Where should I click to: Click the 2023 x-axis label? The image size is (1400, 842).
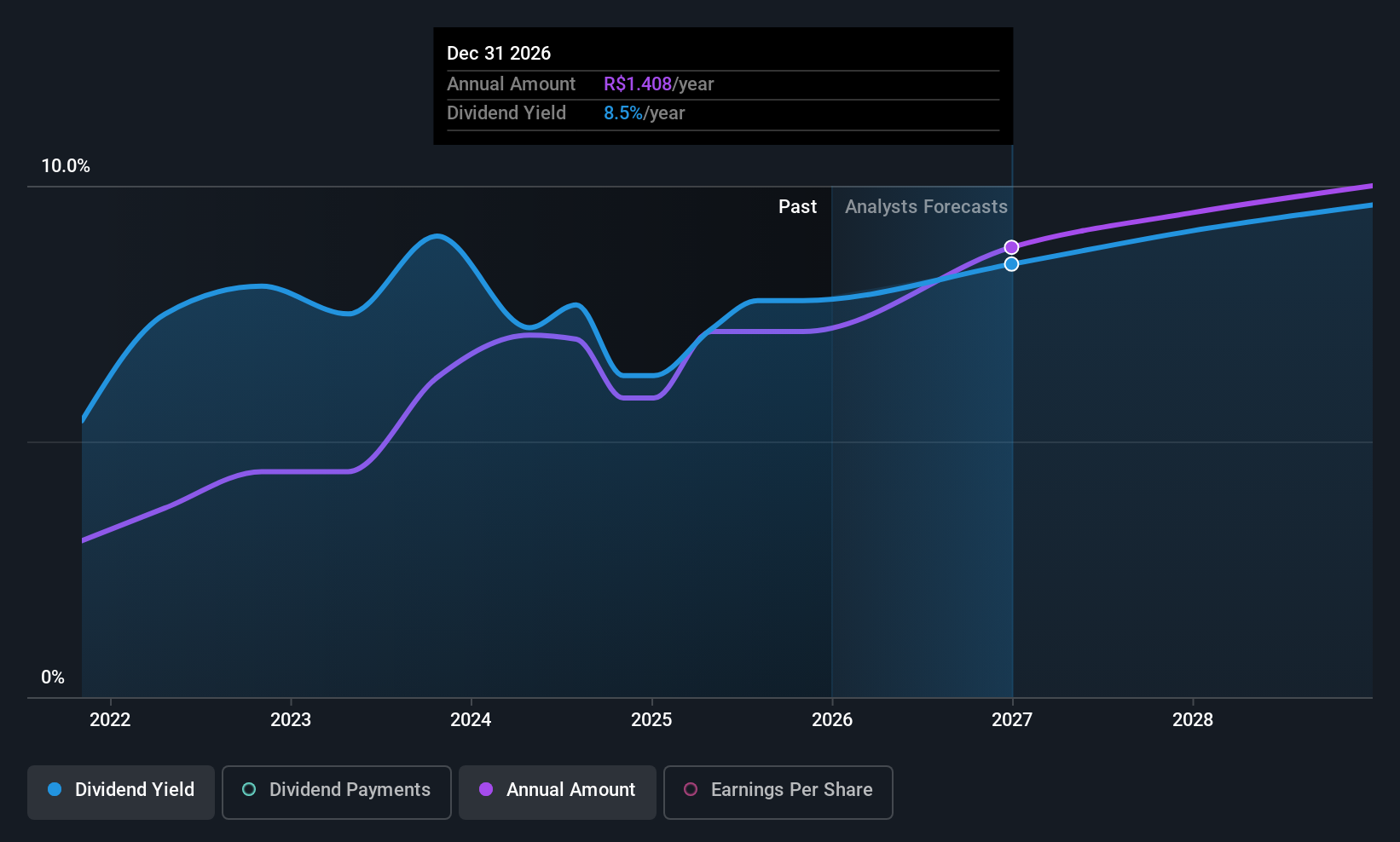tap(291, 720)
